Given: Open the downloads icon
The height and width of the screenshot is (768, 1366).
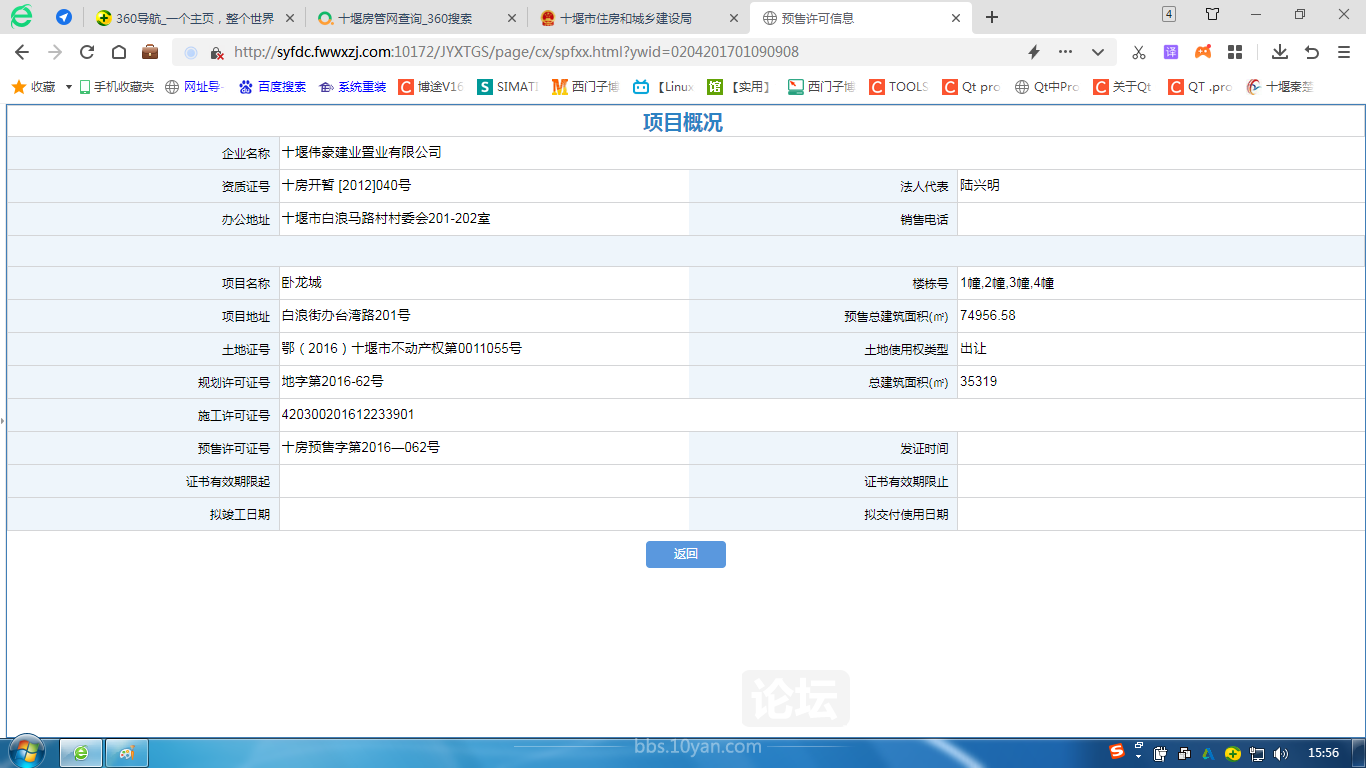Looking at the screenshot, I should (x=1280, y=52).
